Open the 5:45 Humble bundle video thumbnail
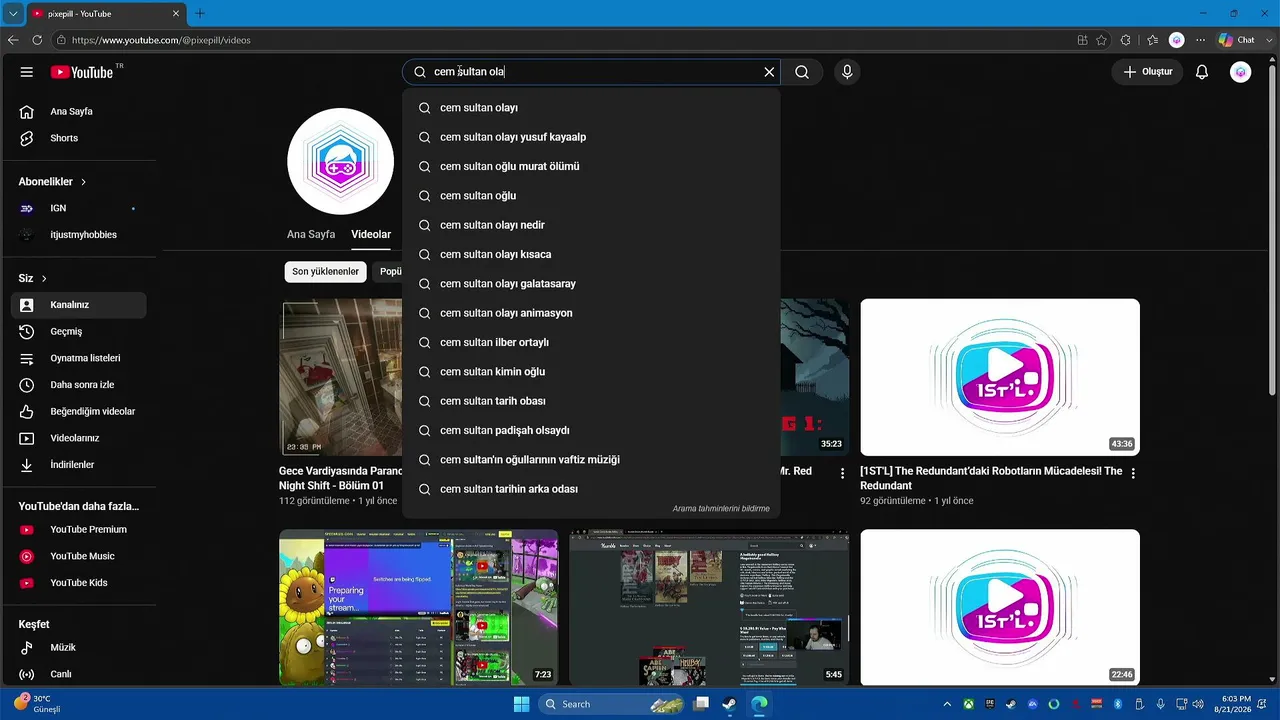The height and width of the screenshot is (720, 1280). coord(709,607)
